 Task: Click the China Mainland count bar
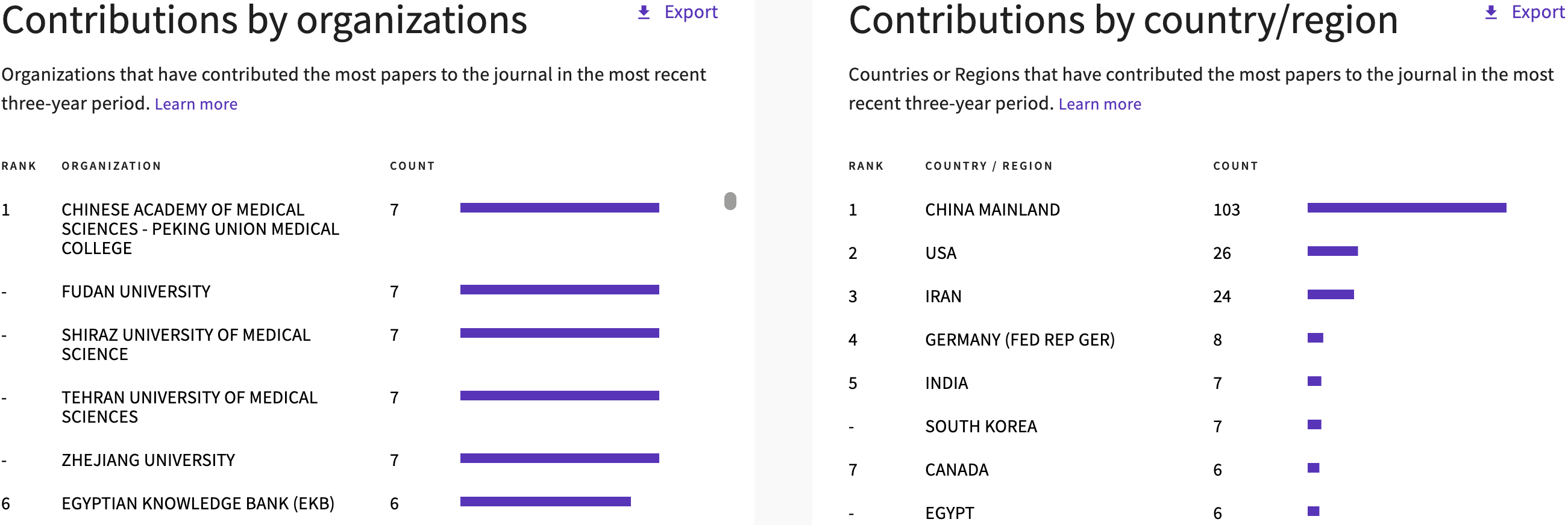click(x=1406, y=208)
